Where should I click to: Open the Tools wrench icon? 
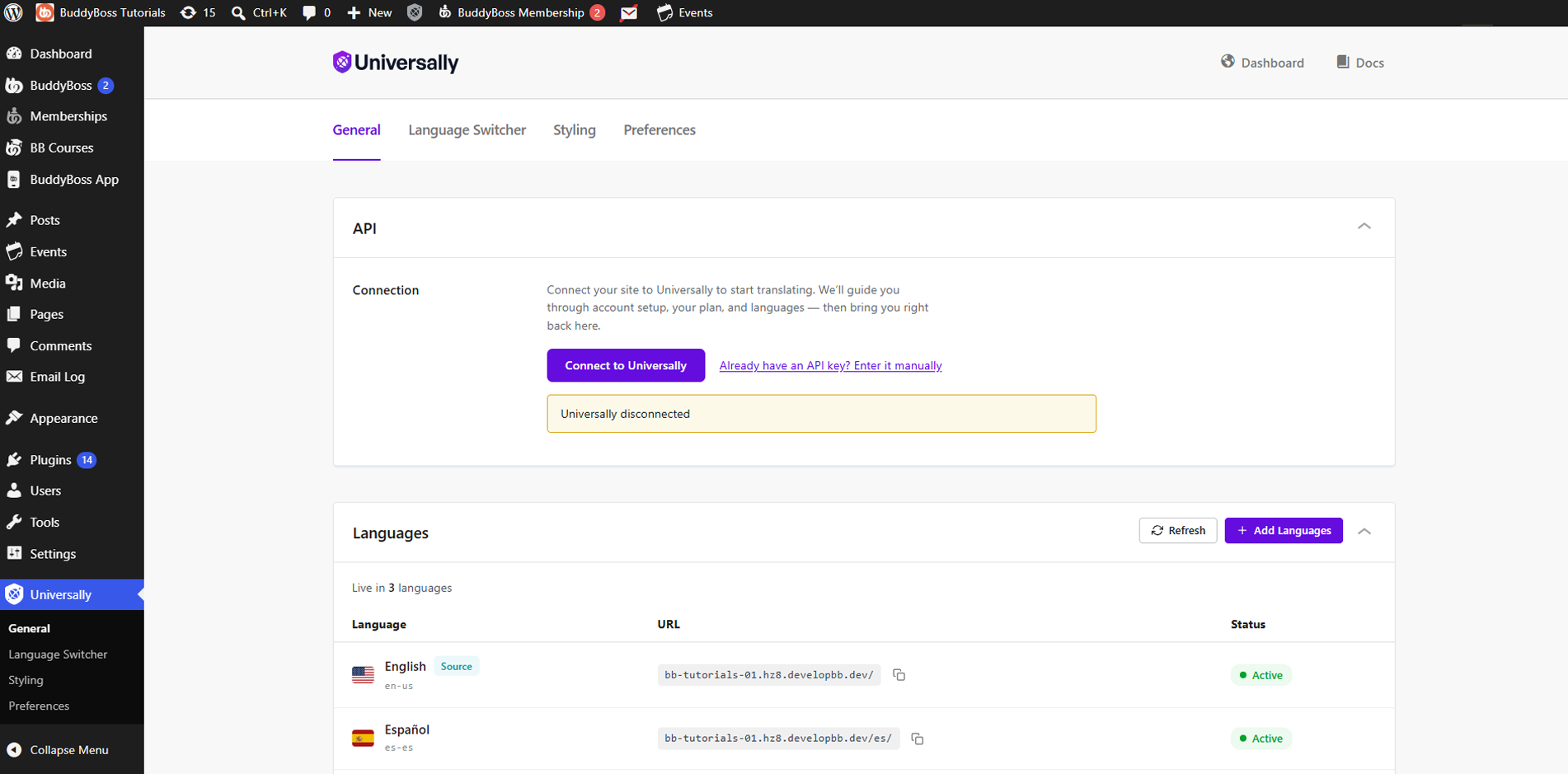click(14, 522)
